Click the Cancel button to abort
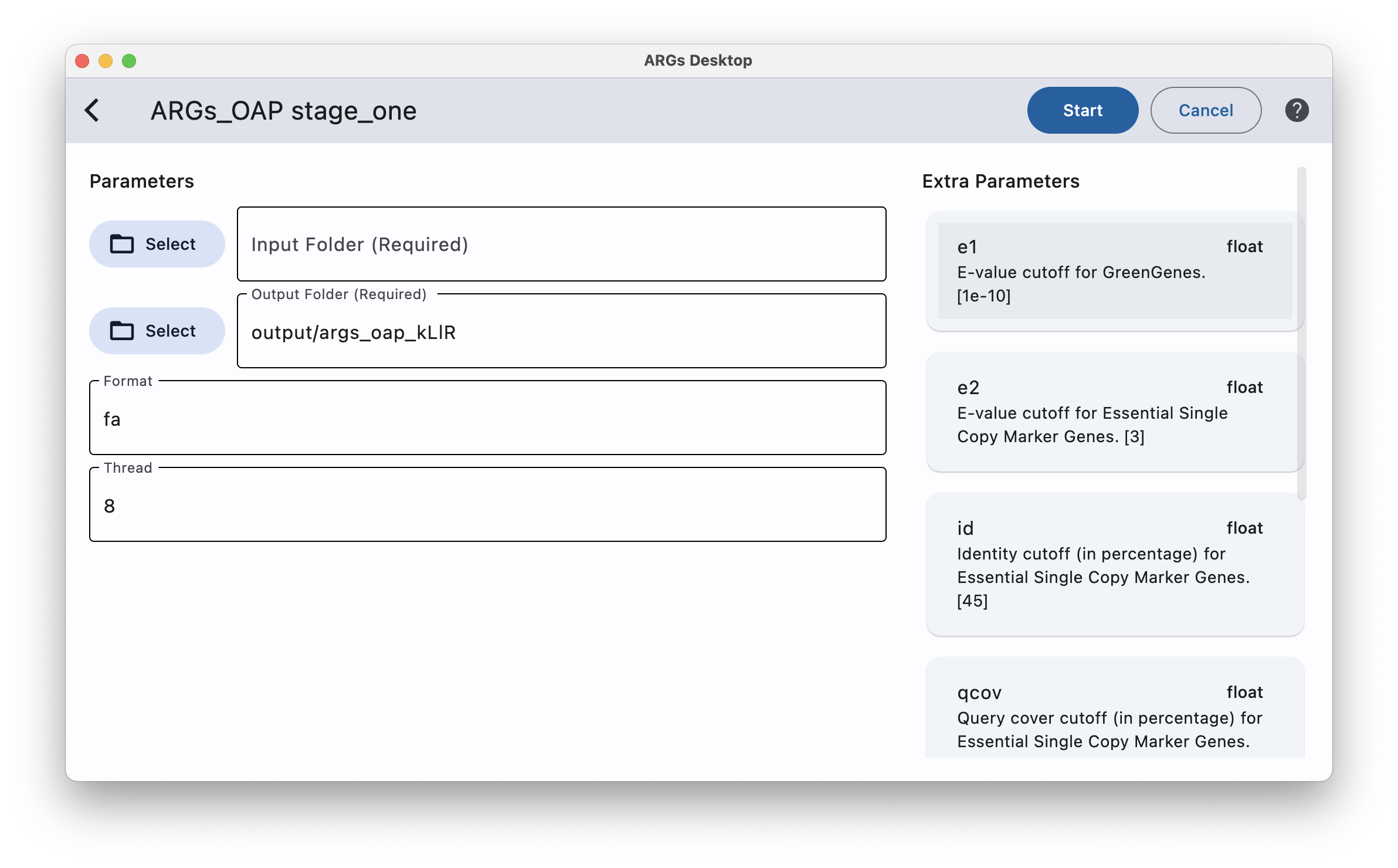 tap(1205, 110)
